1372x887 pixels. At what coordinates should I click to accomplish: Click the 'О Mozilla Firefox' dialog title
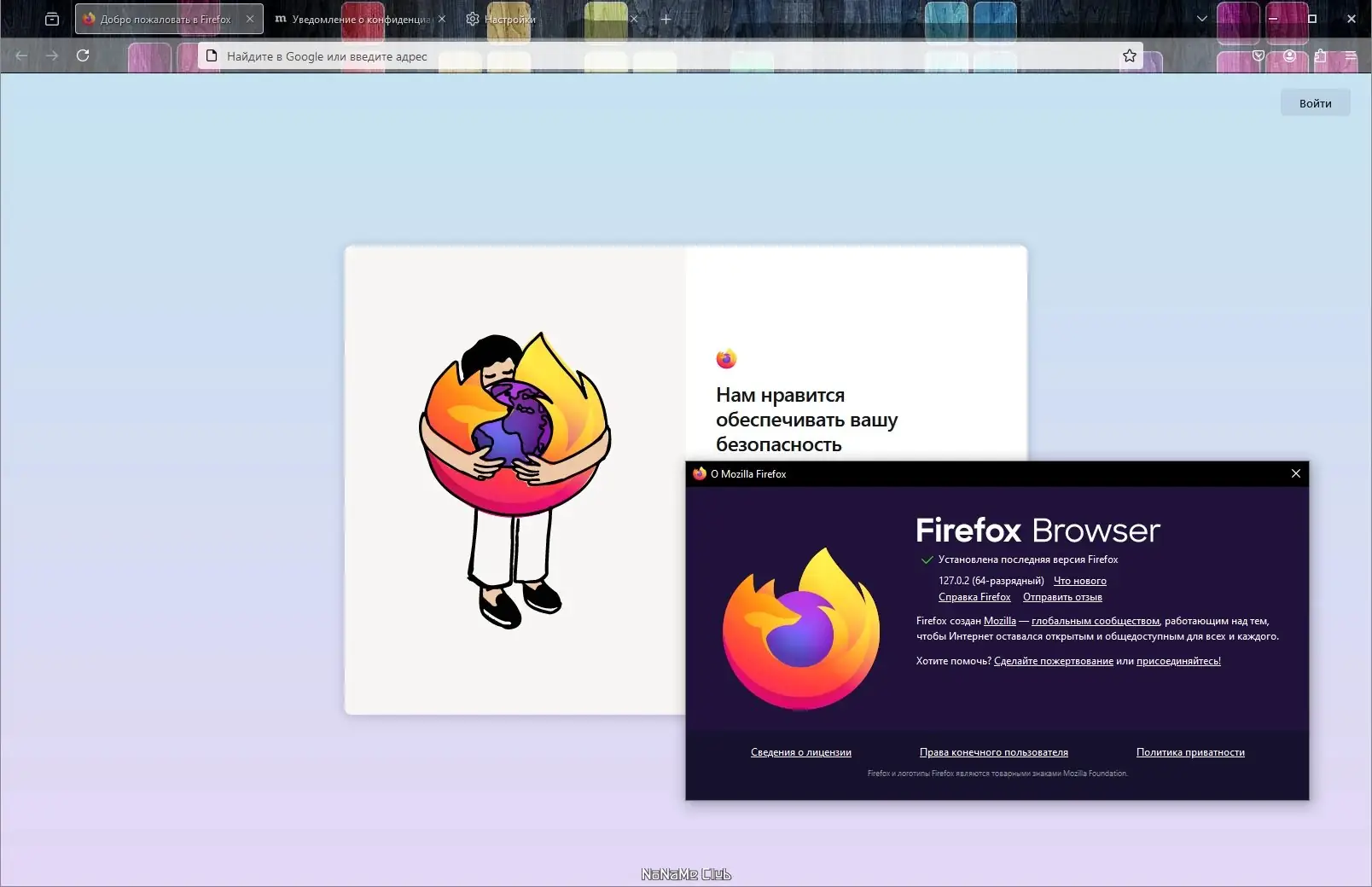748,473
